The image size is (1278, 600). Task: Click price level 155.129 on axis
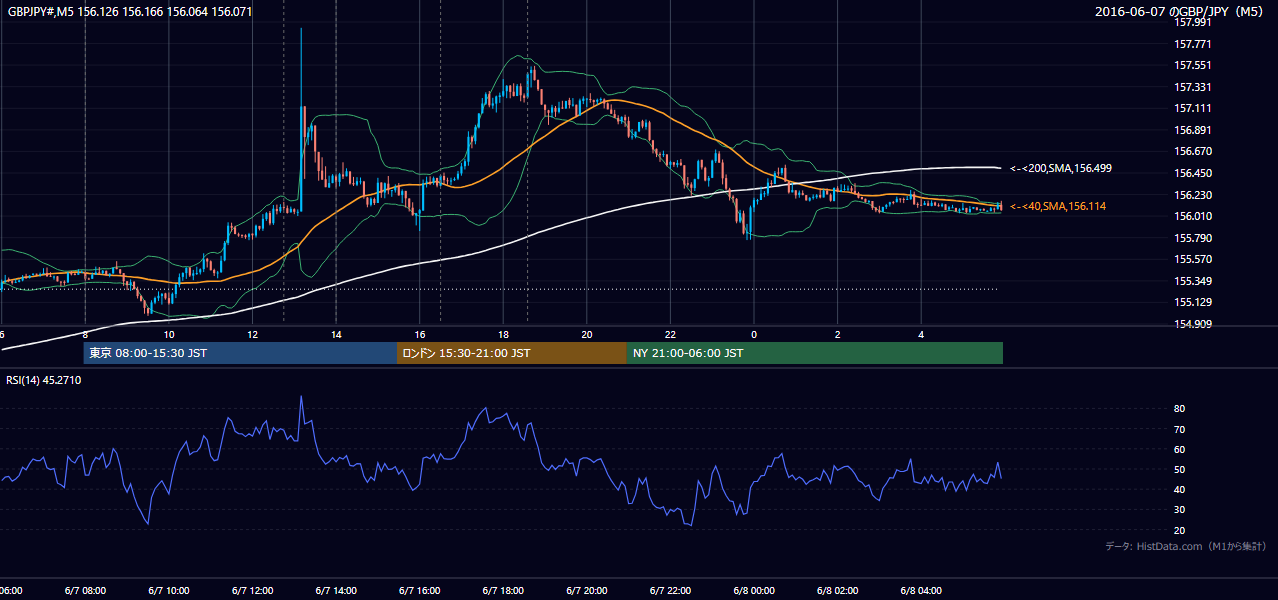coord(1193,302)
